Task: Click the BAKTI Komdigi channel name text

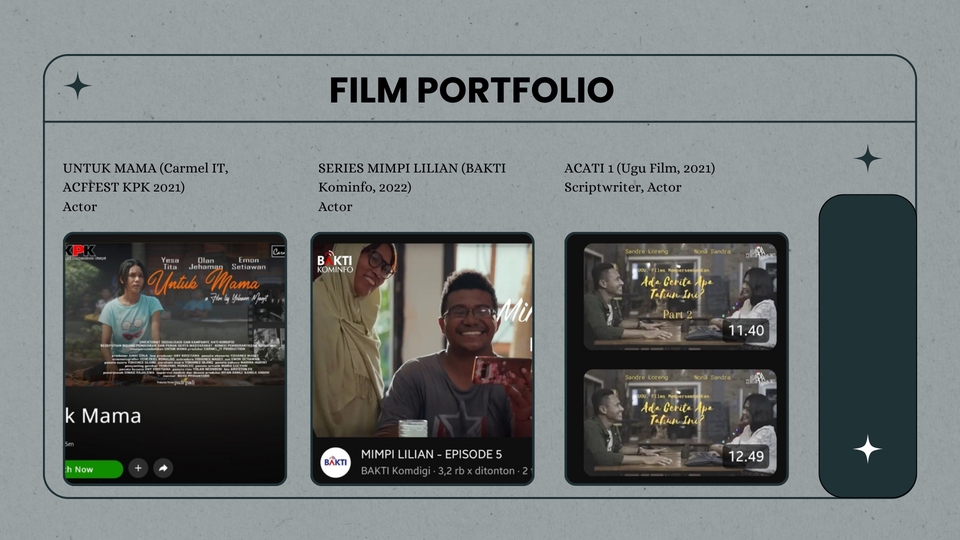Action: tap(396, 471)
